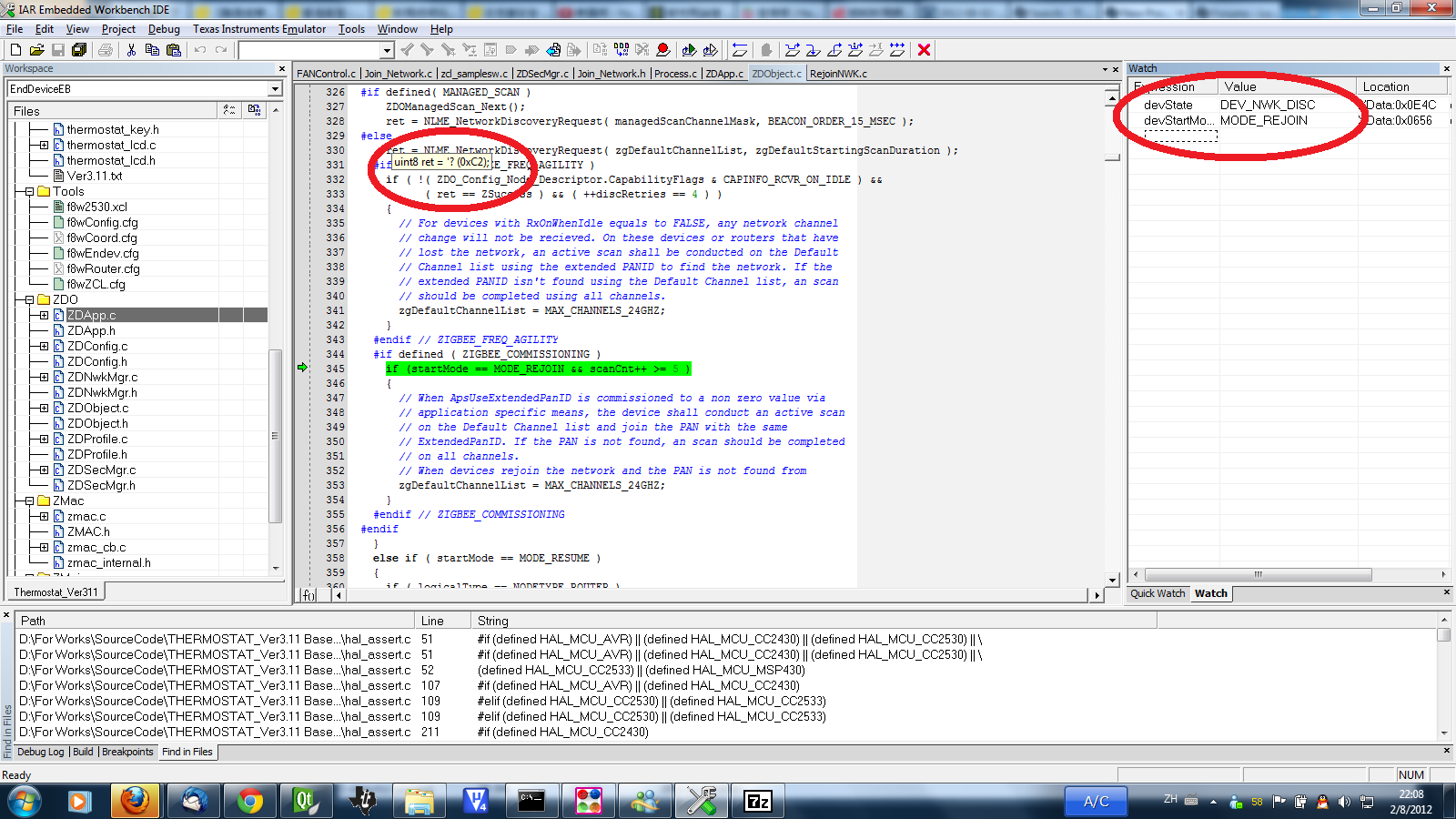Image resolution: width=1456 pixels, height=819 pixels.
Task: Click the Copy toolbar icon
Action: point(152,50)
